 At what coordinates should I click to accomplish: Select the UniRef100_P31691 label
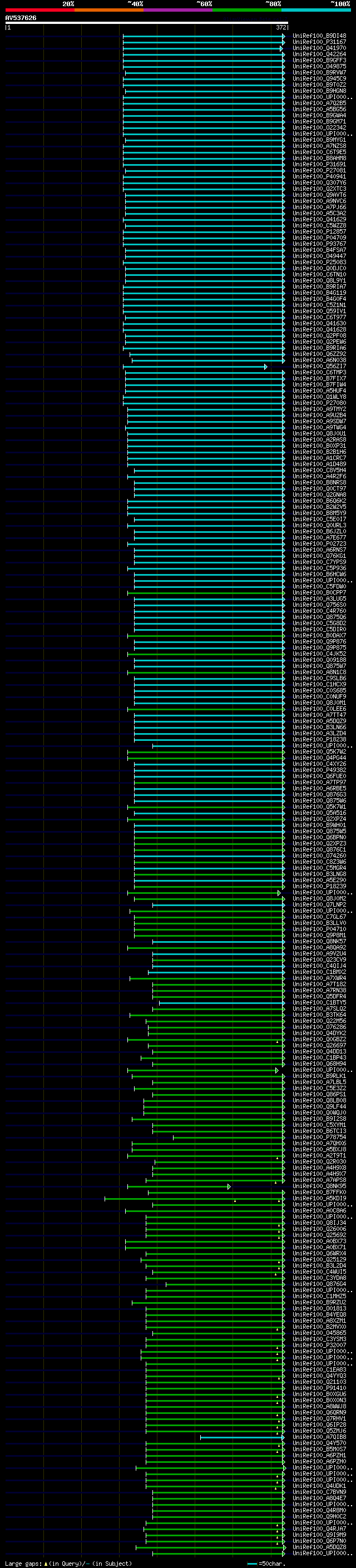(x=319, y=164)
